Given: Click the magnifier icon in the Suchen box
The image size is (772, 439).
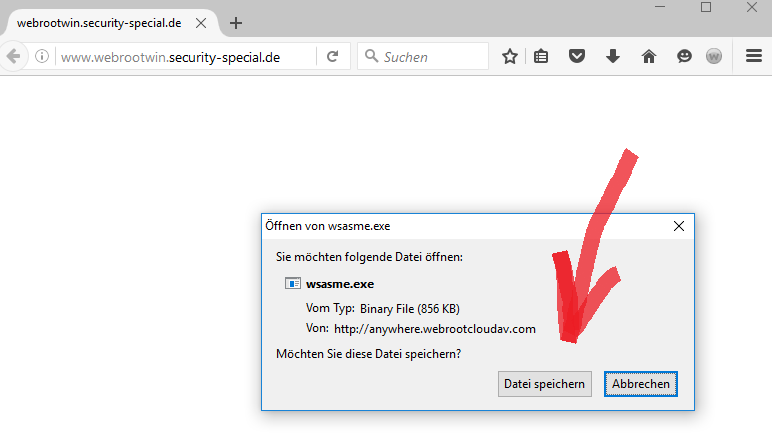Looking at the screenshot, I should point(370,57).
